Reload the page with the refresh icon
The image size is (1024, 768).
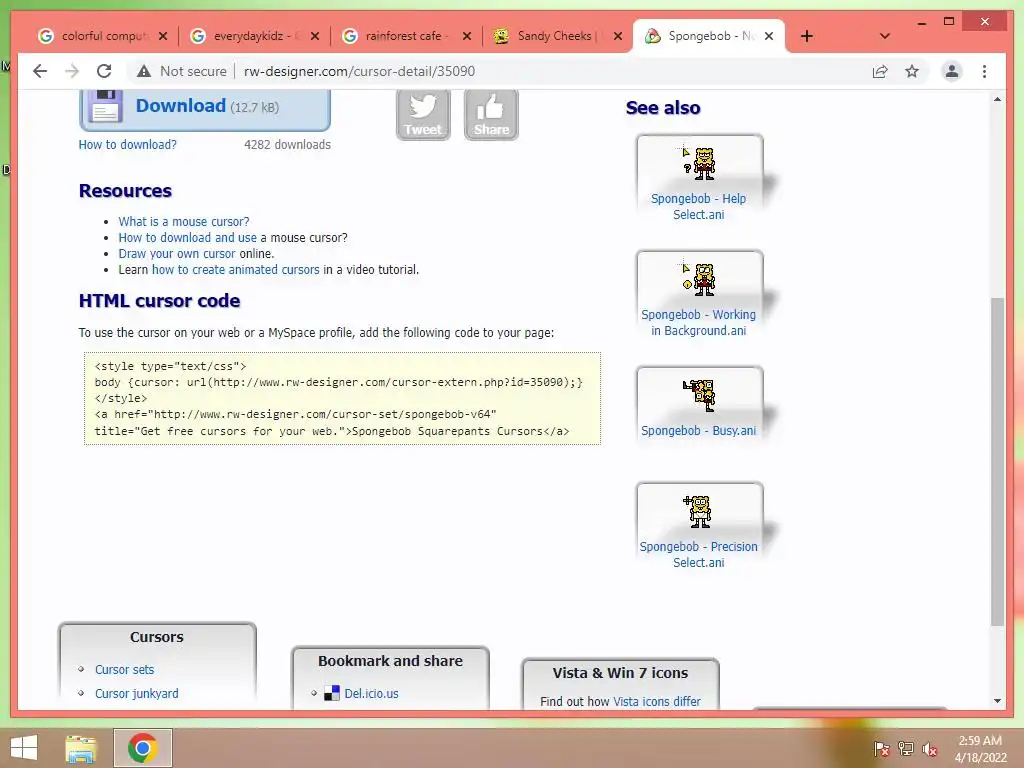click(x=104, y=71)
